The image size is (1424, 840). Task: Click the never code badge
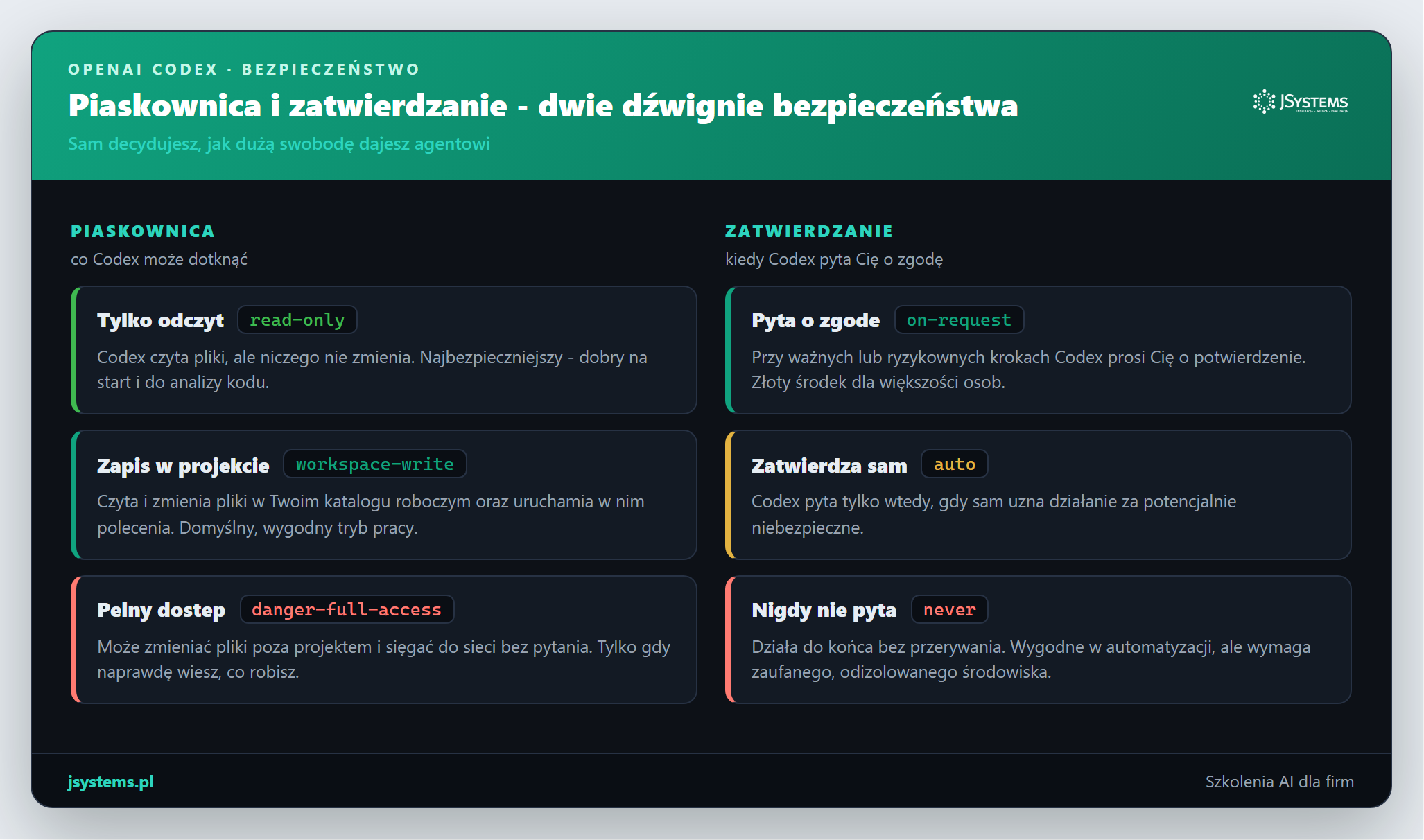(949, 609)
